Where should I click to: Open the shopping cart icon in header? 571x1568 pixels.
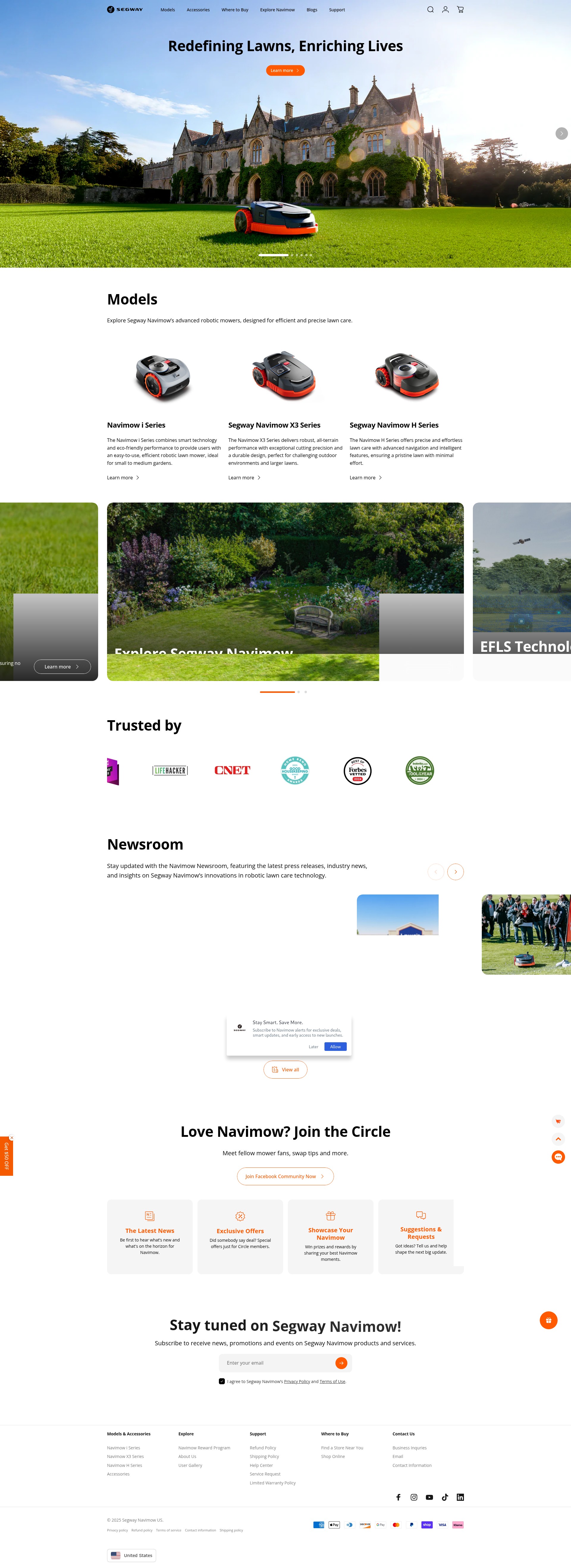(460, 10)
